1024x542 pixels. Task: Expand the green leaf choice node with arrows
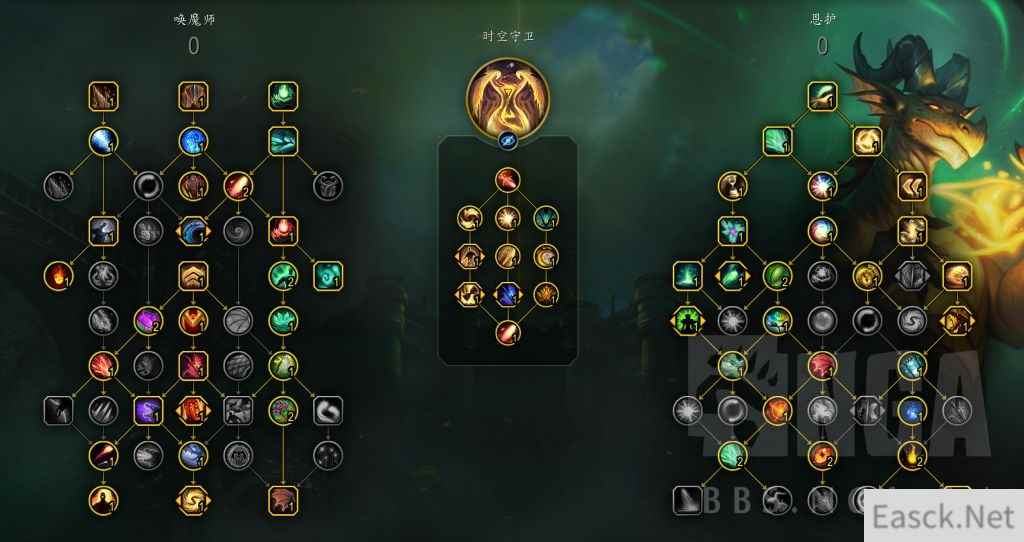[x=732, y=276]
